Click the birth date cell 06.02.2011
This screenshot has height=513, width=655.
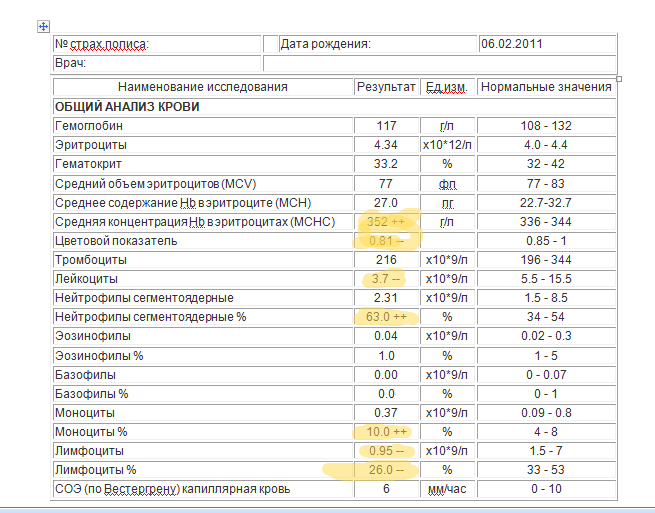(510, 44)
